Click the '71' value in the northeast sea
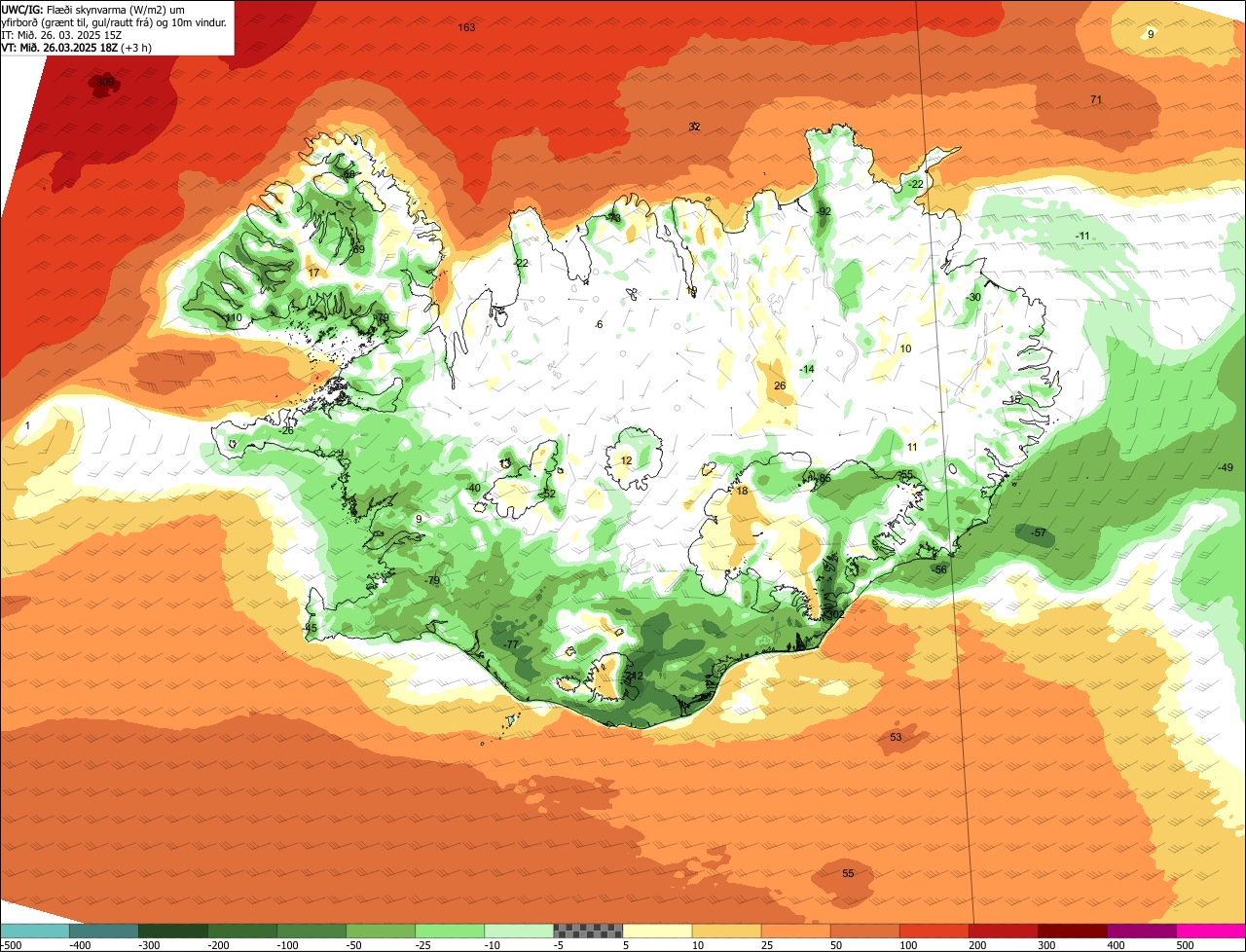 1096,99
